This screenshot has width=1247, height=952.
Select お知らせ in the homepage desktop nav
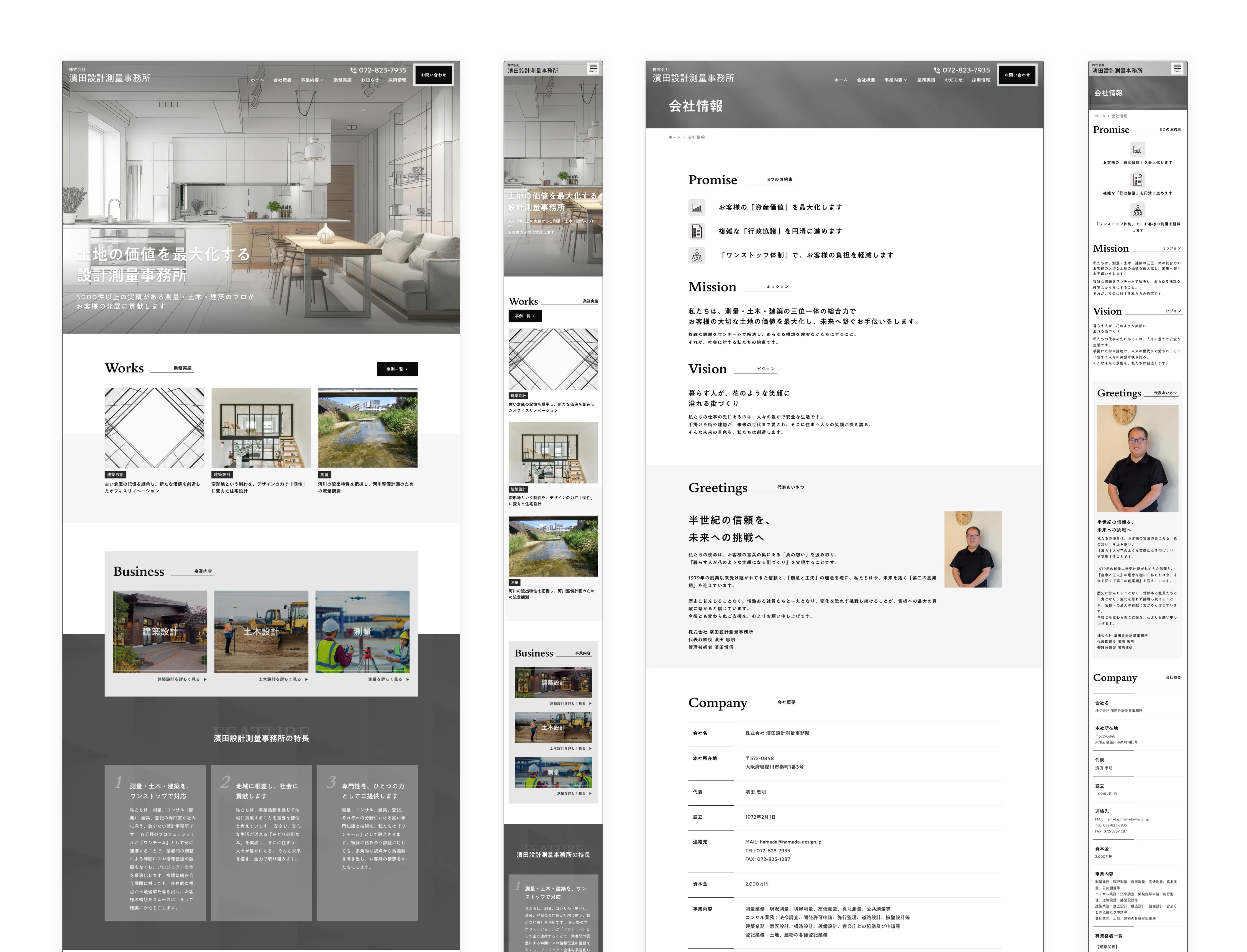pos(370,81)
